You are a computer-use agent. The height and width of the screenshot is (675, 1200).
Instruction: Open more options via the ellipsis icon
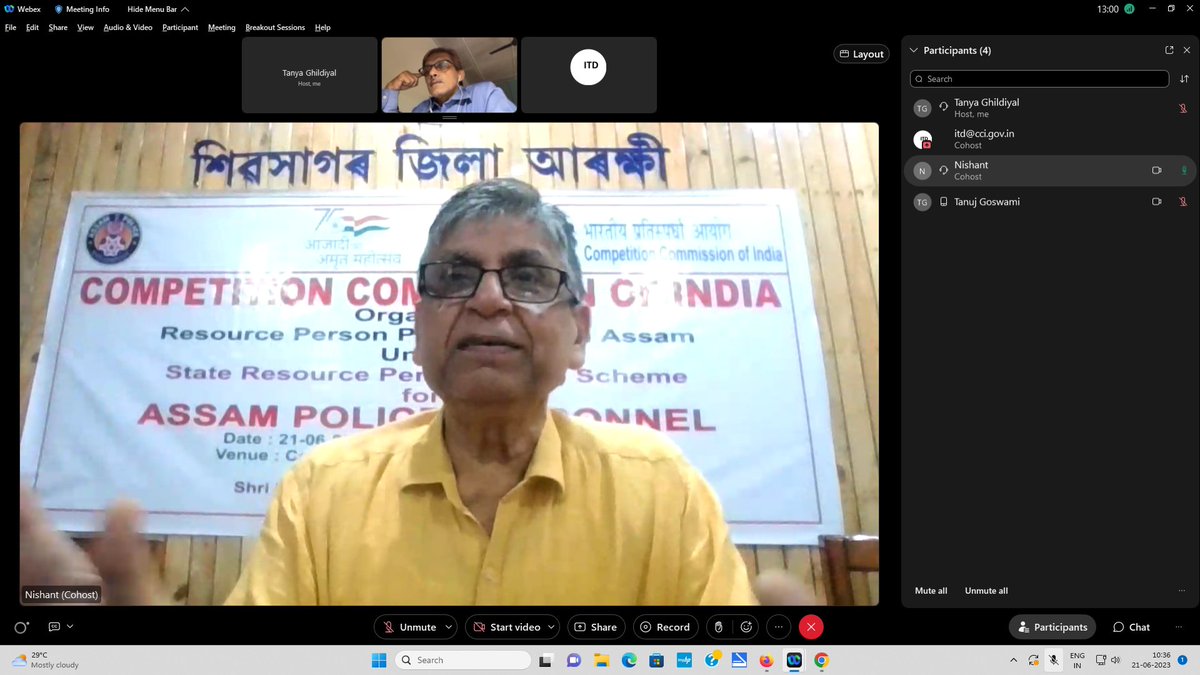779,627
